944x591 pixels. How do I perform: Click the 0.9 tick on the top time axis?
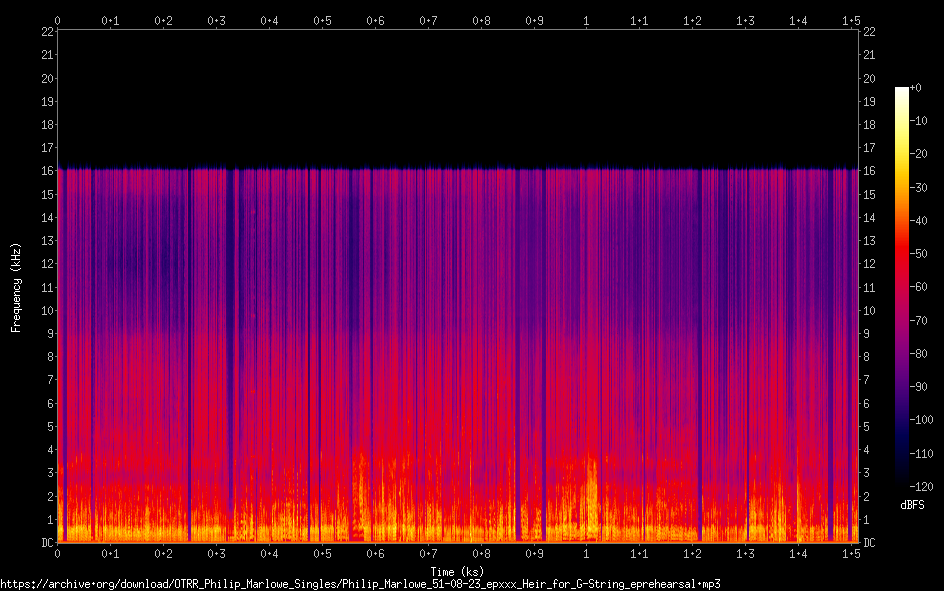tap(534, 20)
